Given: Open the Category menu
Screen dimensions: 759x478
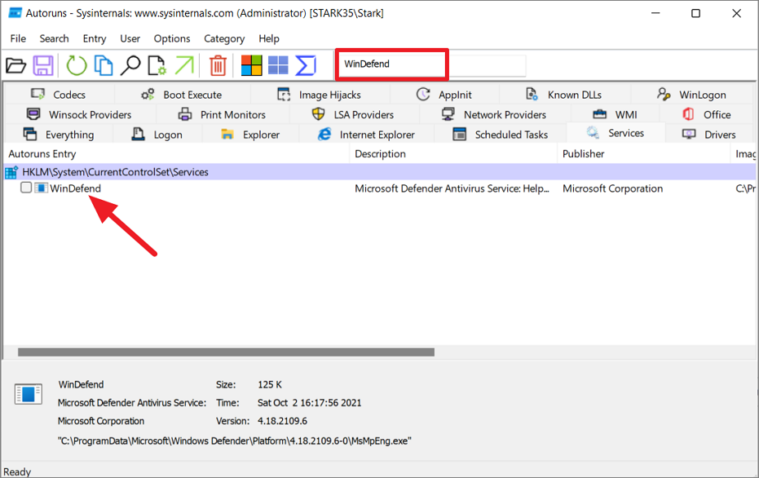Looking at the screenshot, I should pos(224,39).
